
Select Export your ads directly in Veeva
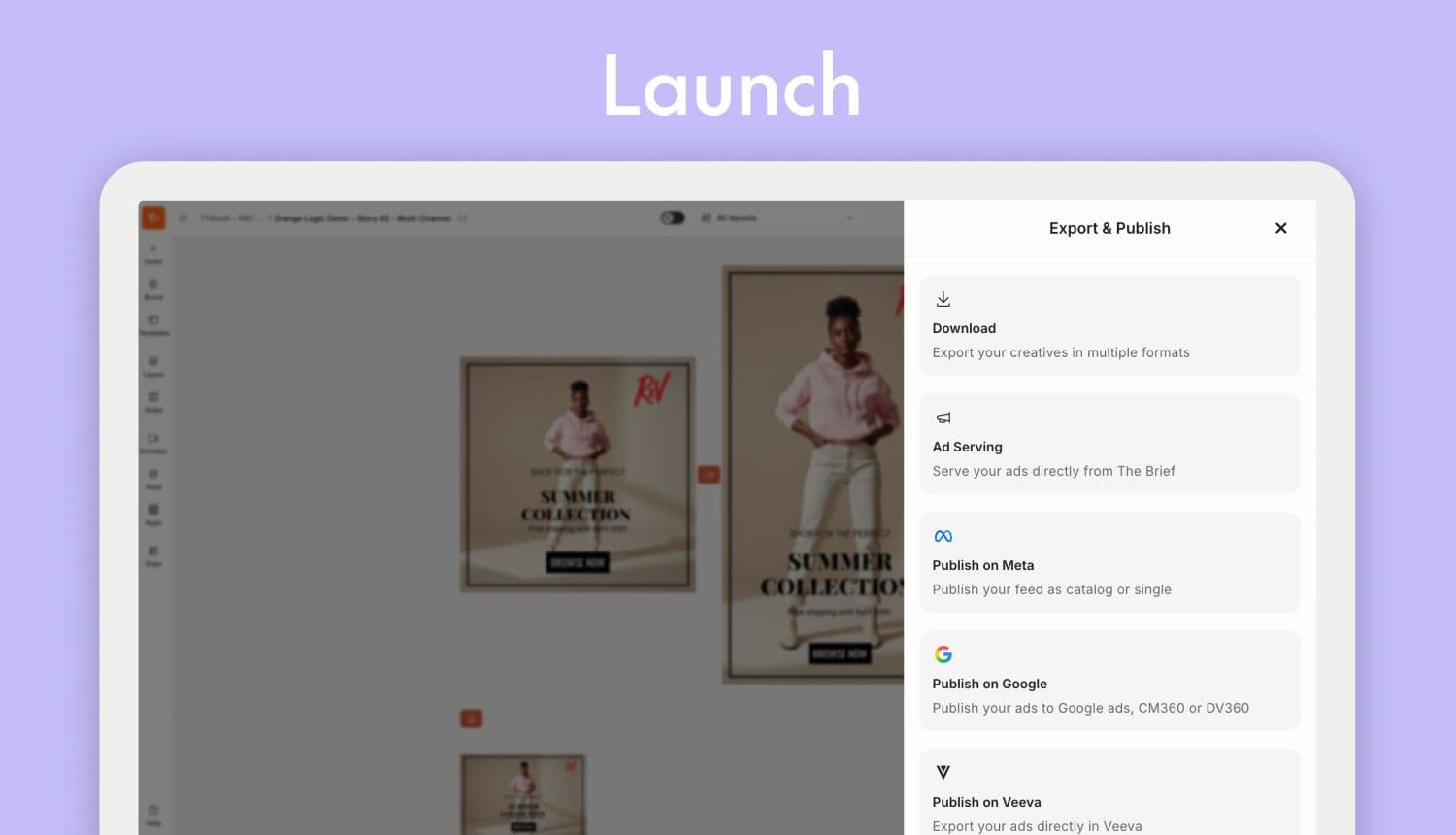click(x=1037, y=825)
